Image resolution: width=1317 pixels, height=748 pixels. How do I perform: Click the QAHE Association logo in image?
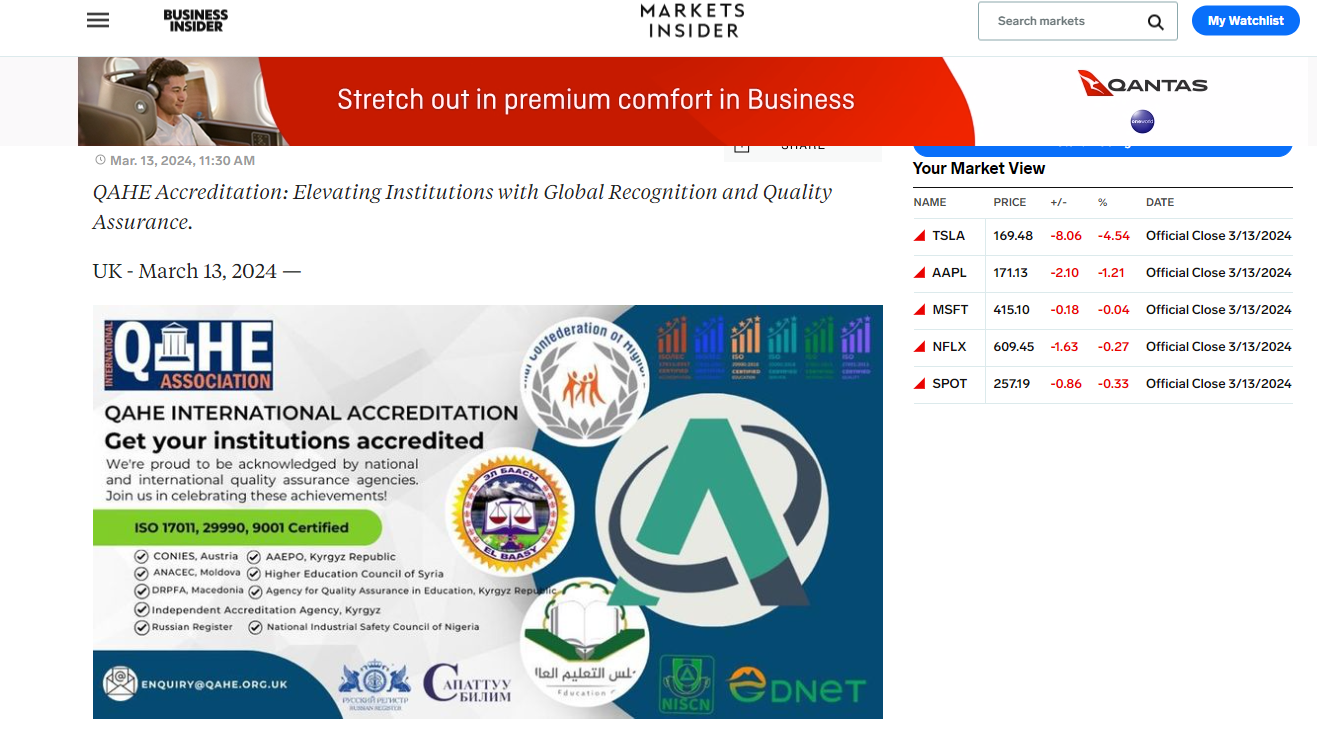click(x=189, y=354)
